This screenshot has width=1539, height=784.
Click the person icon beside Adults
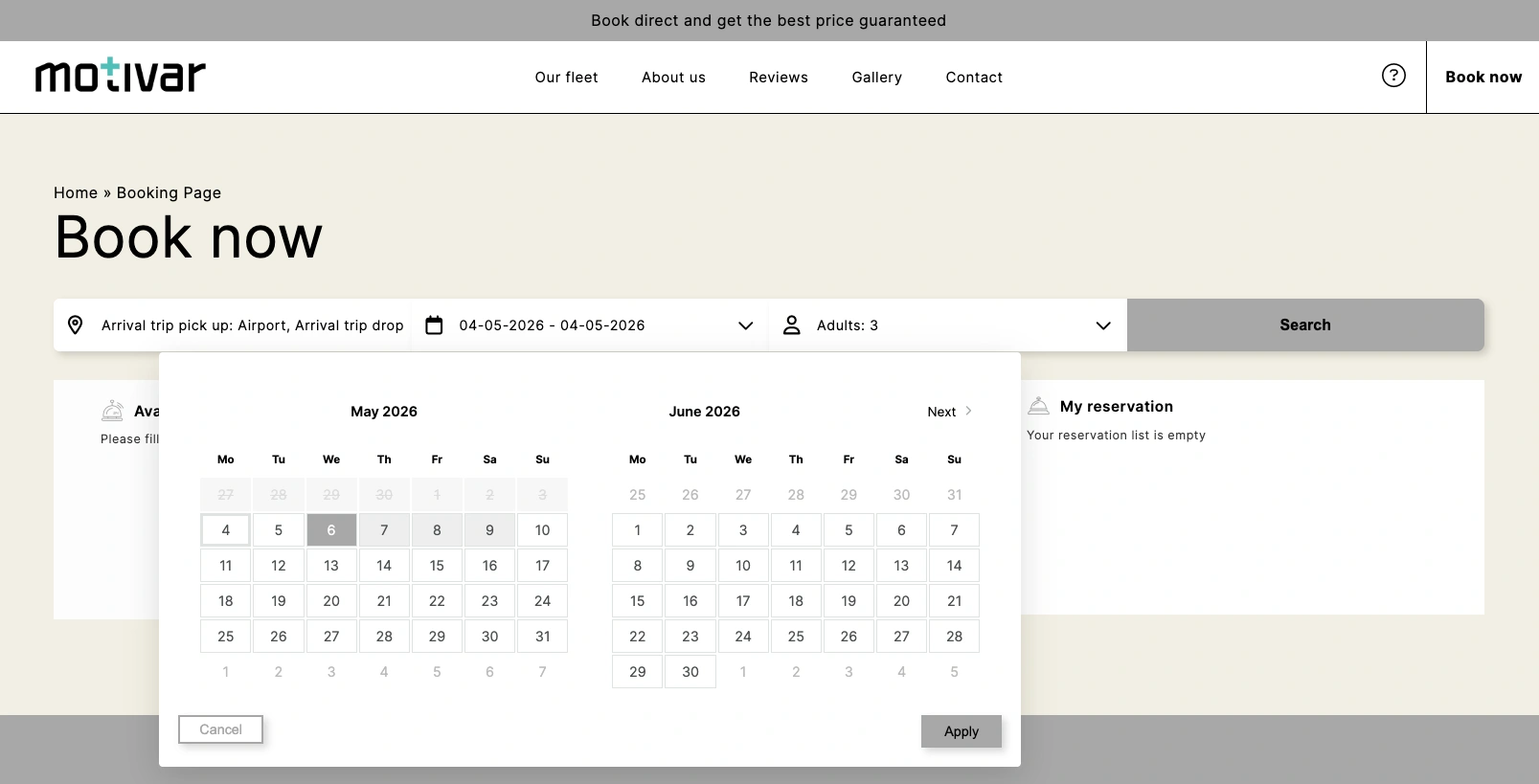point(792,325)
